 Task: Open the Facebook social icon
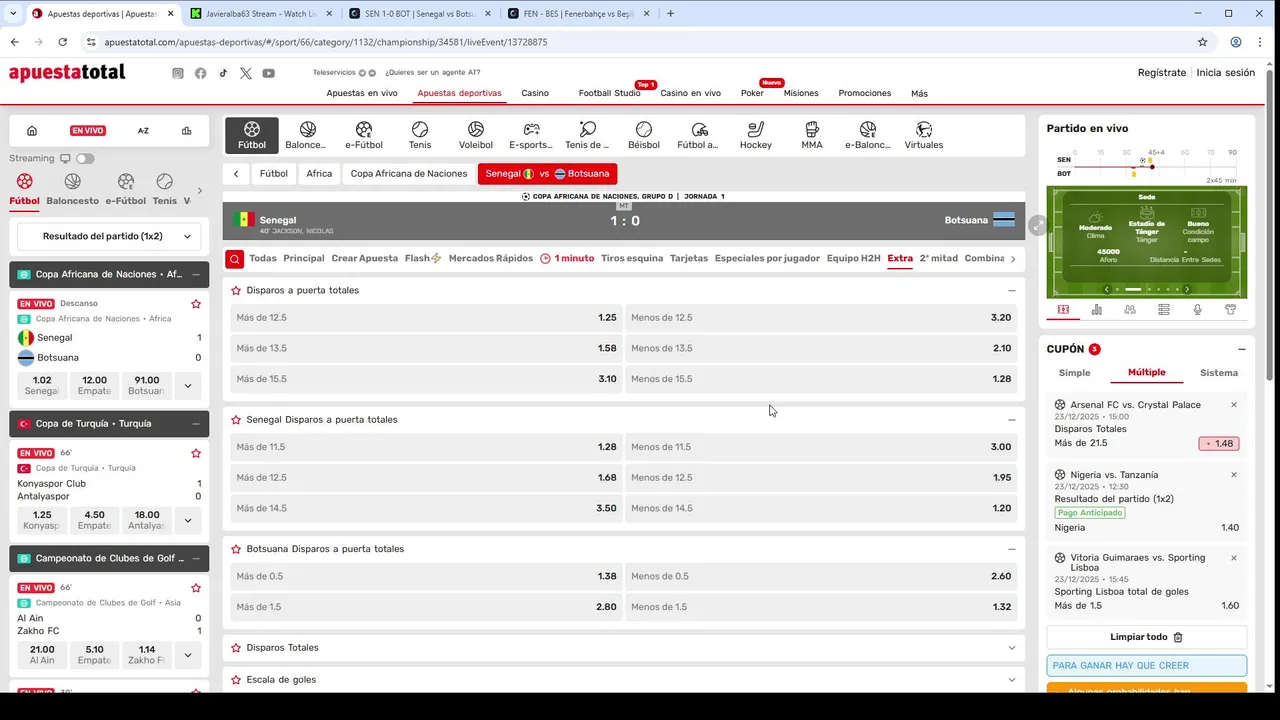pos(201,73)
